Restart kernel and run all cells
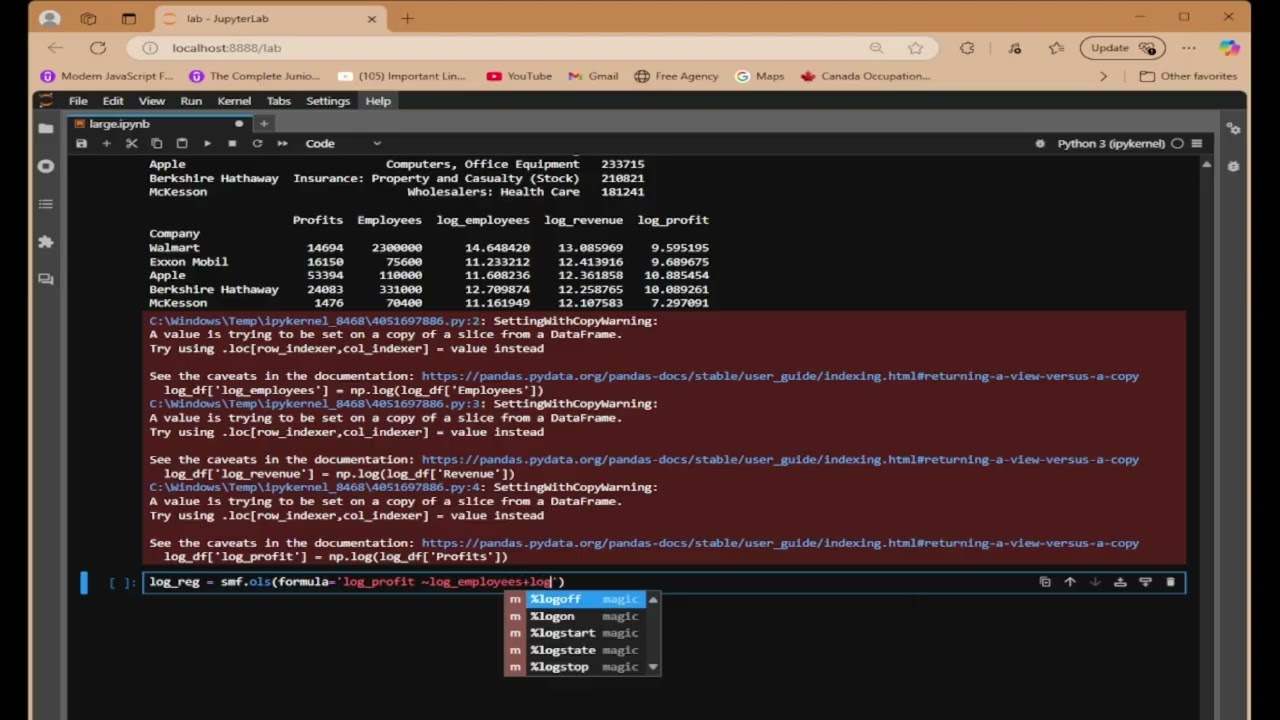 point(282,143)
